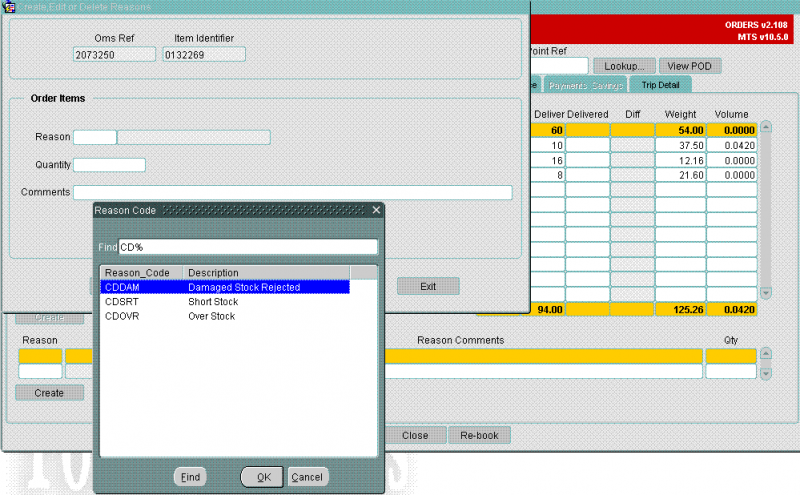This screenshot has width=800, height=495.
Task: Cancel the Reason Code lookup
Action: pos(307,477)
